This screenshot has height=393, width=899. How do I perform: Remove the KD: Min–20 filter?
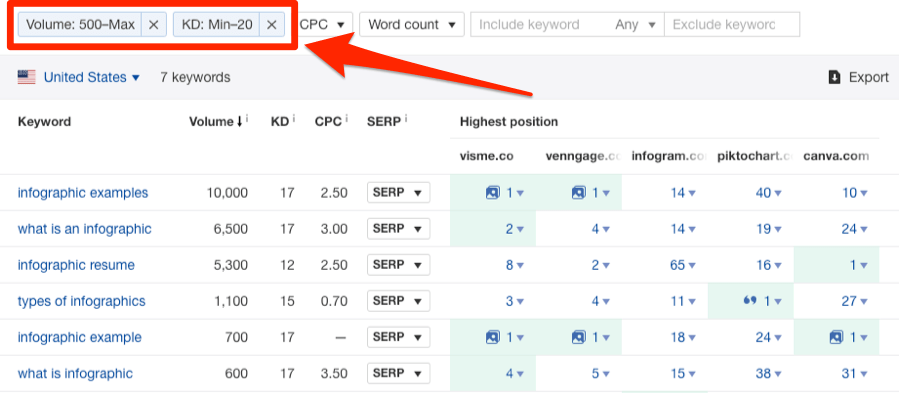pos(272,25)
